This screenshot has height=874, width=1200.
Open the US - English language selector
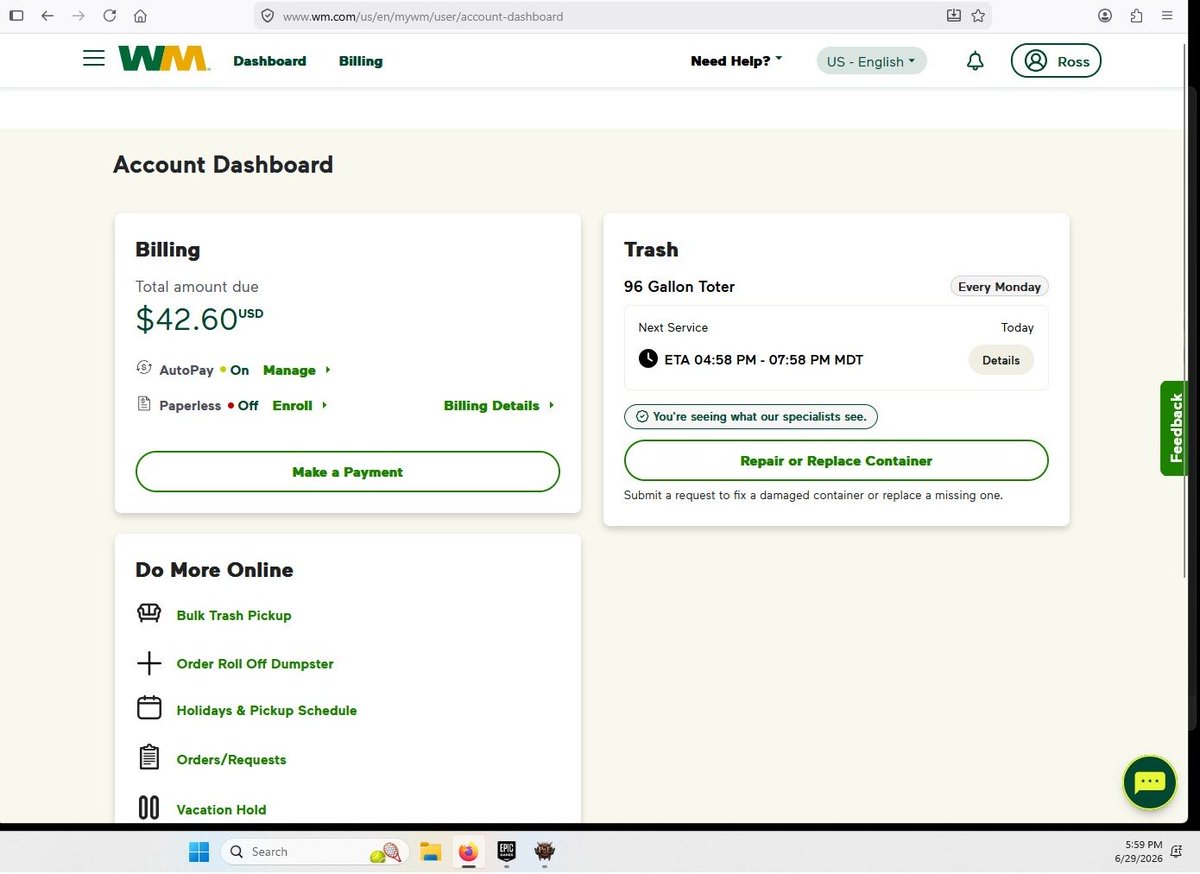872,61
